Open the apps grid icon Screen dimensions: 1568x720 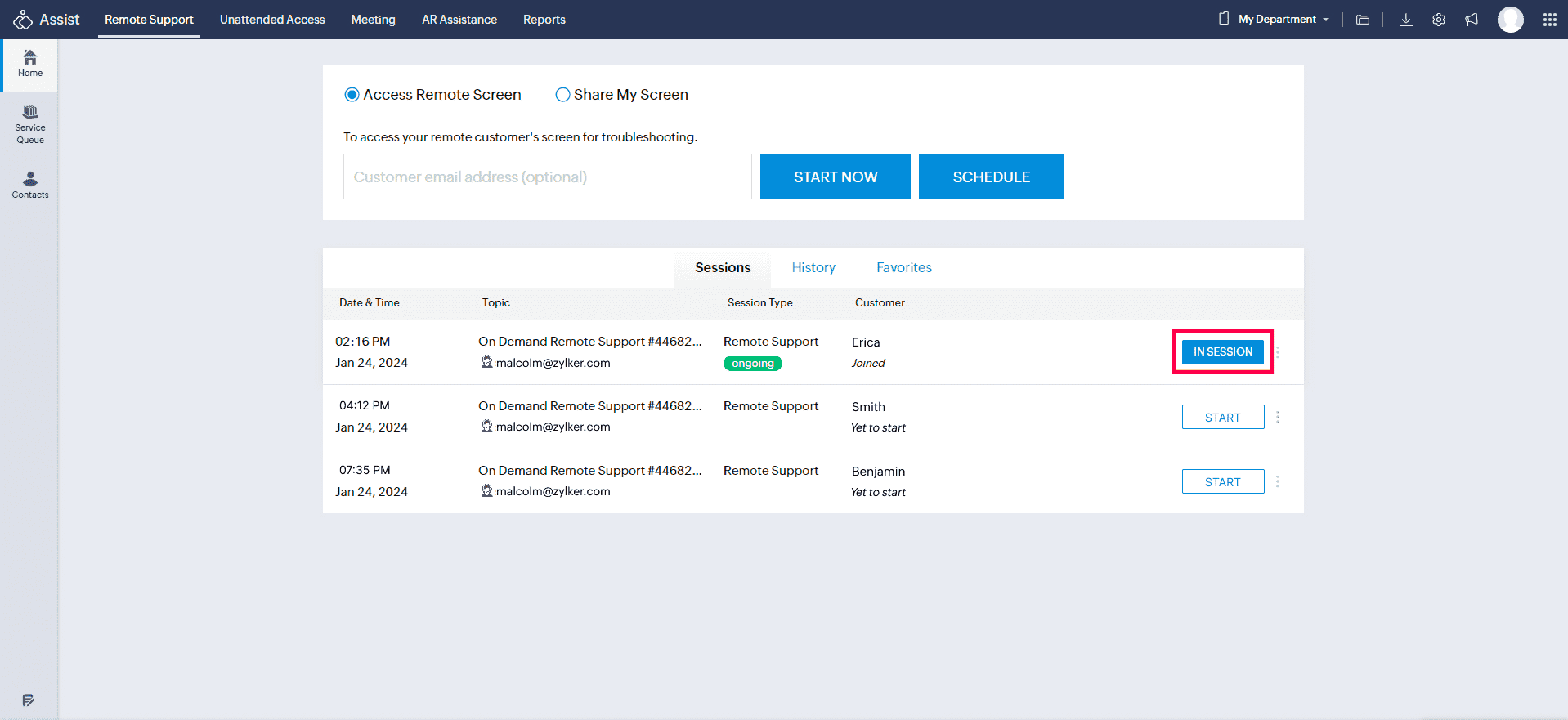[1550, 20]
